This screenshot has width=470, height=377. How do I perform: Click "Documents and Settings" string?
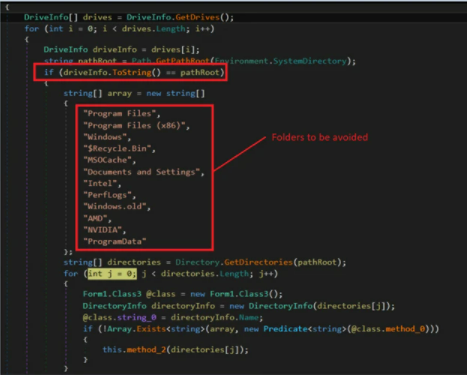[x=142, y=172]
